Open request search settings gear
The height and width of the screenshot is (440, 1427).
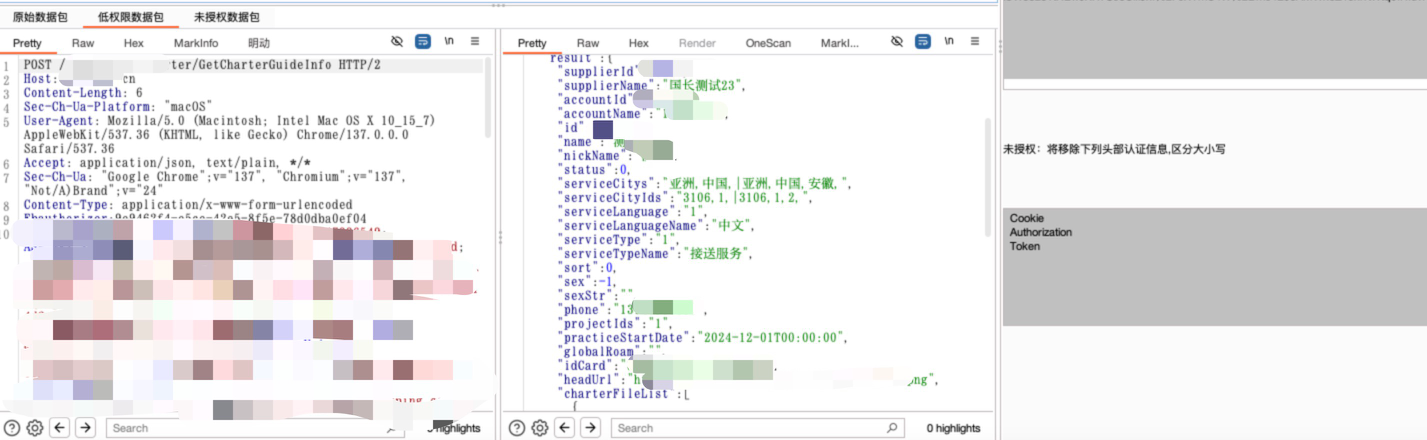[x=35, y=428]
